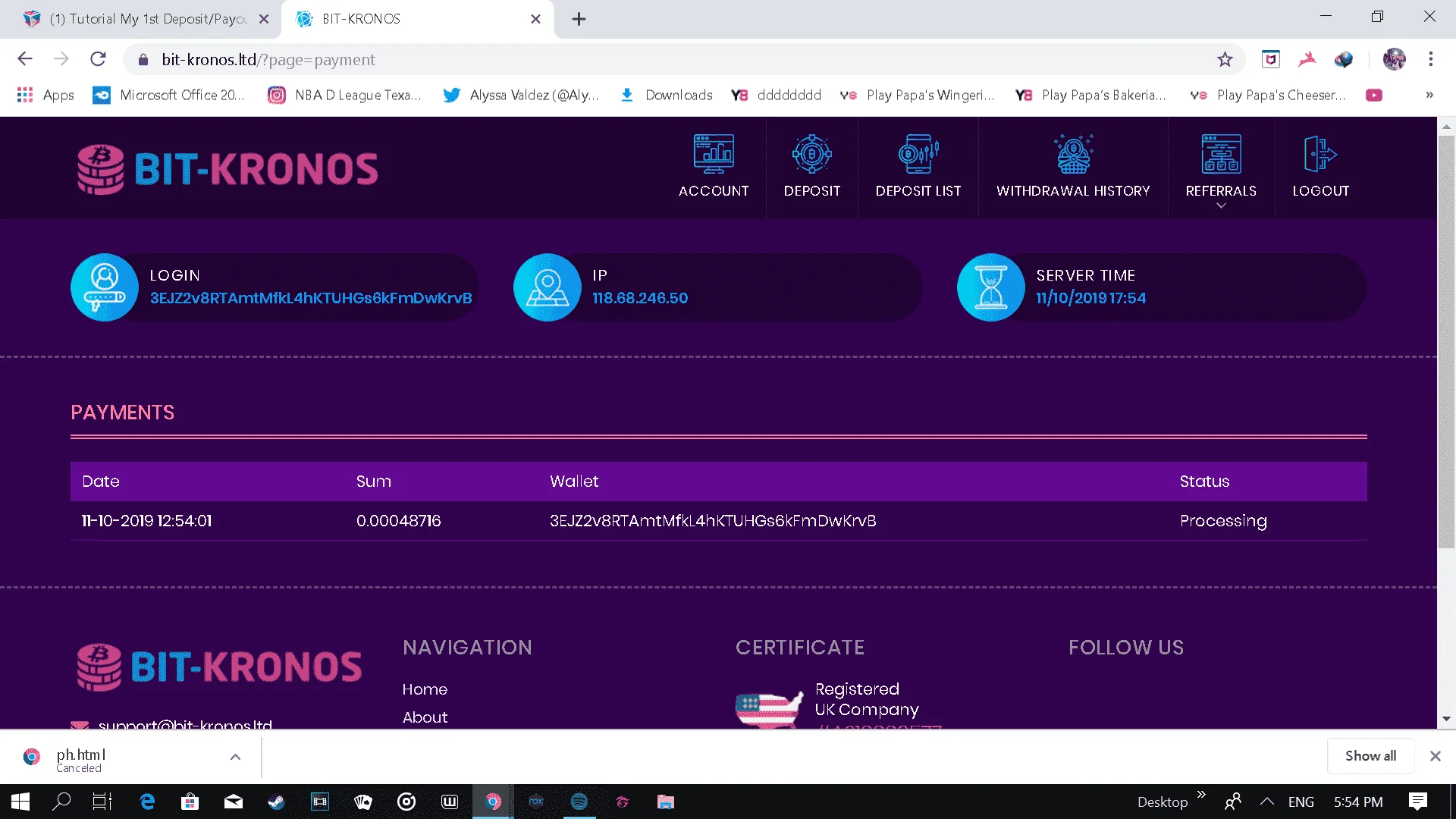The image size is (1456, 819).
Task: Open the Alyssa Valdez Twitter bookmark
Action: (x=521, y=95)
